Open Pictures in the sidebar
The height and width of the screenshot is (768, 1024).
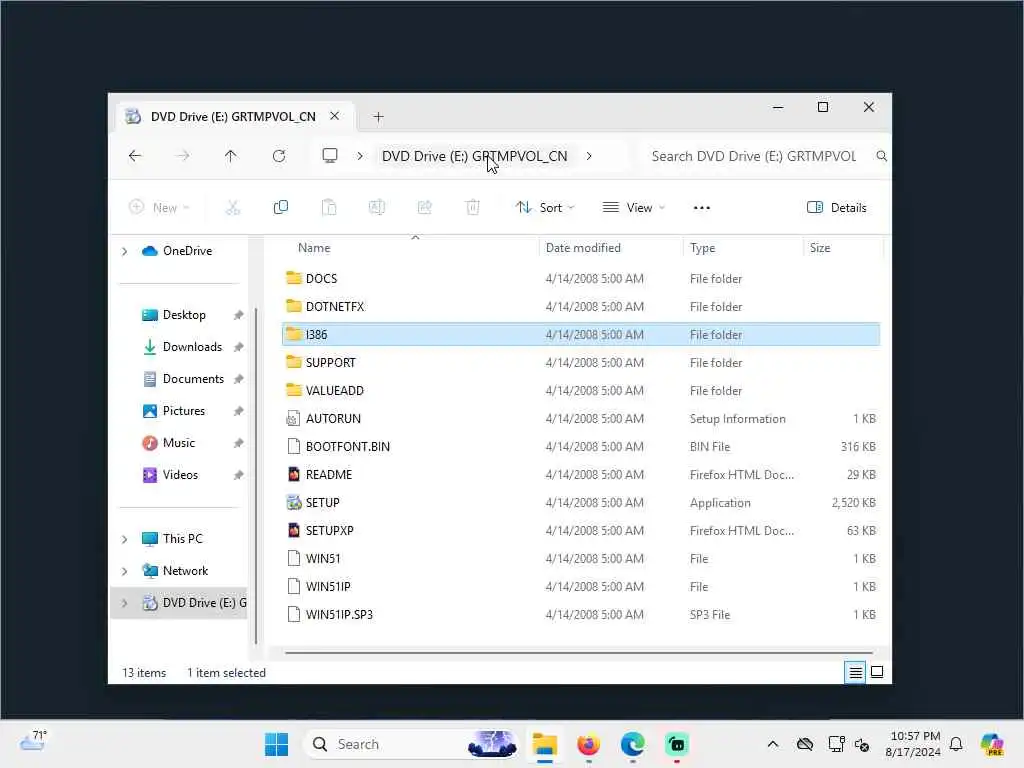tap(184, 411)
